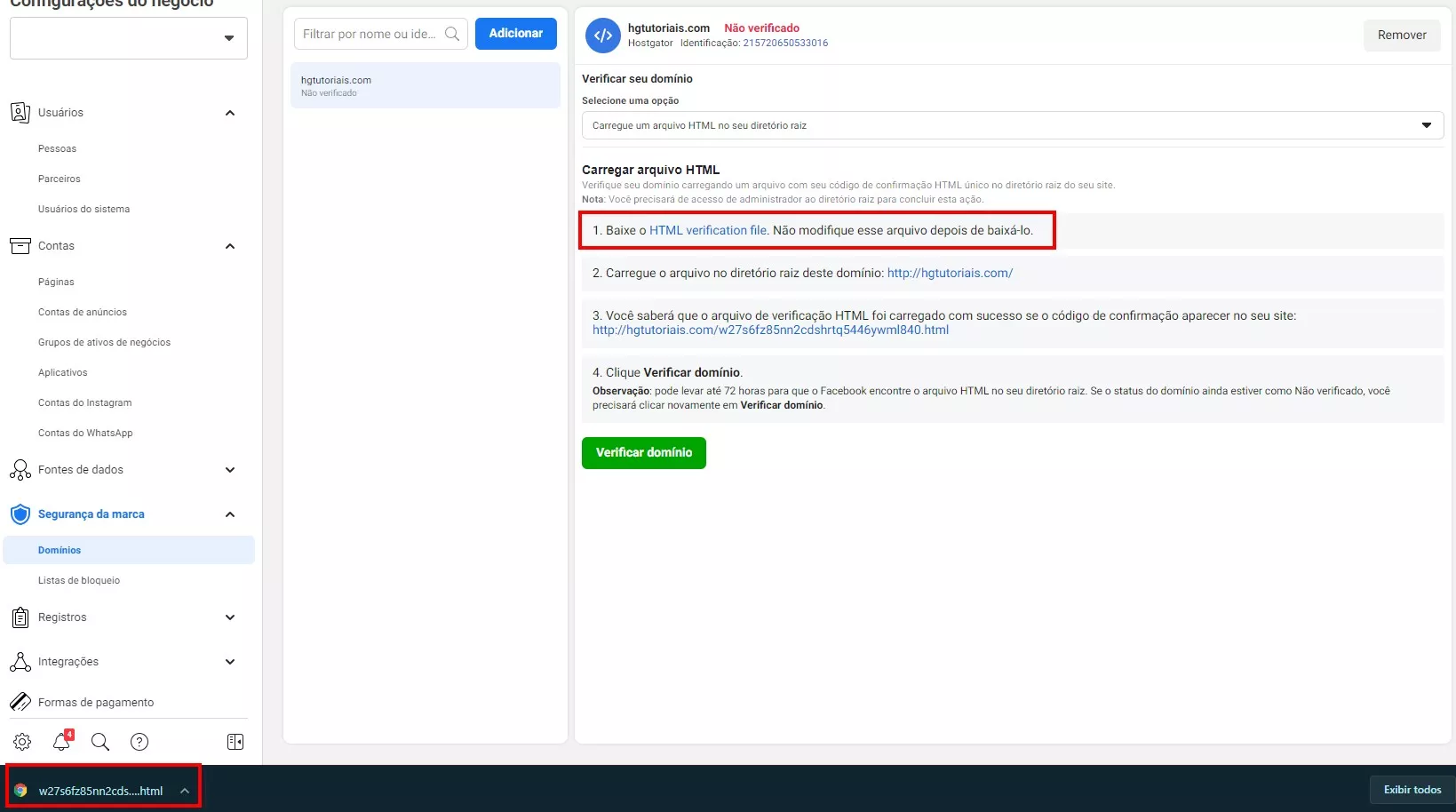Open the verification option dropdown
This screenshot has height=812, width=1456.
click(x=1013, y=125)
